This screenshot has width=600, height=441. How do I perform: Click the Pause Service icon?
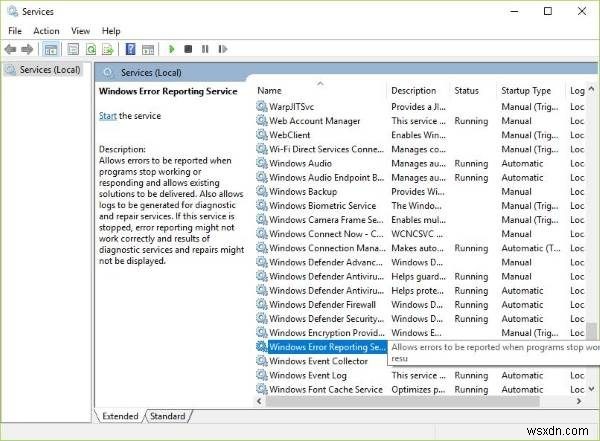205,49
